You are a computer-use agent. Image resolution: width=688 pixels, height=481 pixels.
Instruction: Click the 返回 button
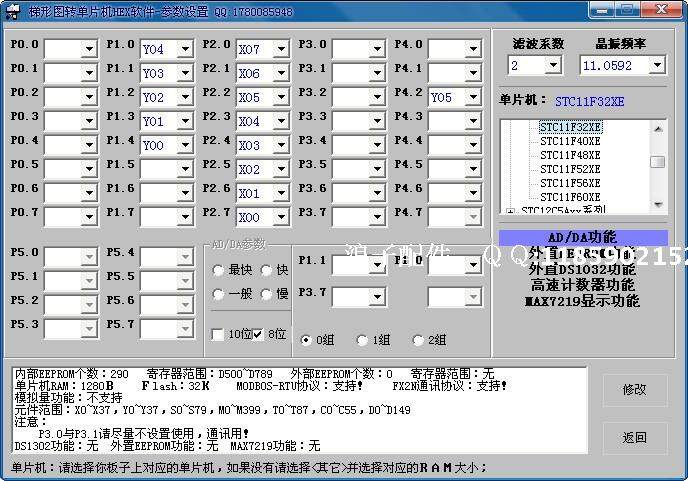635,438
